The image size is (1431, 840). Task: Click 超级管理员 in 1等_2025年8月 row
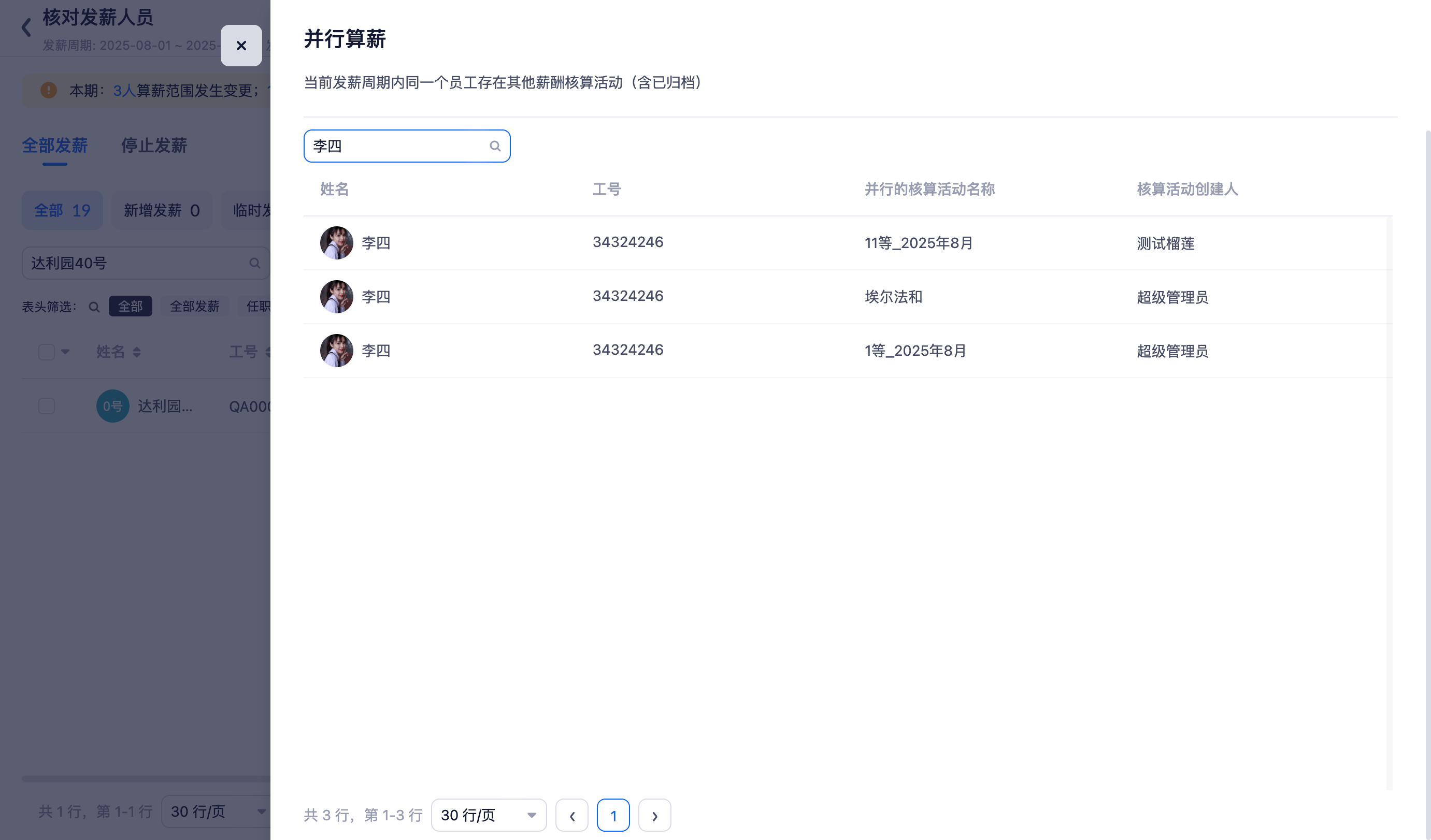click(1172, 351)
